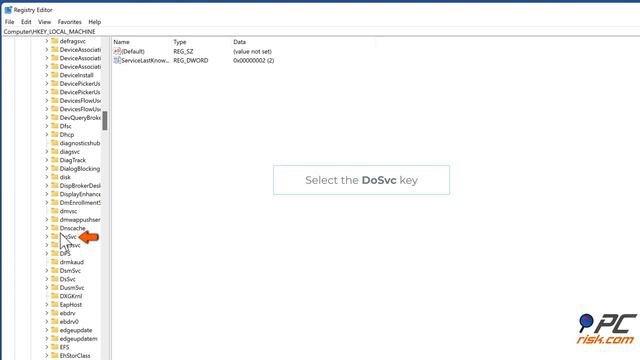Image resolution: width=640 pixels, height=360 pixels.
Task: Click the DisplayEnhance folder icon
Action: point(55,194)
